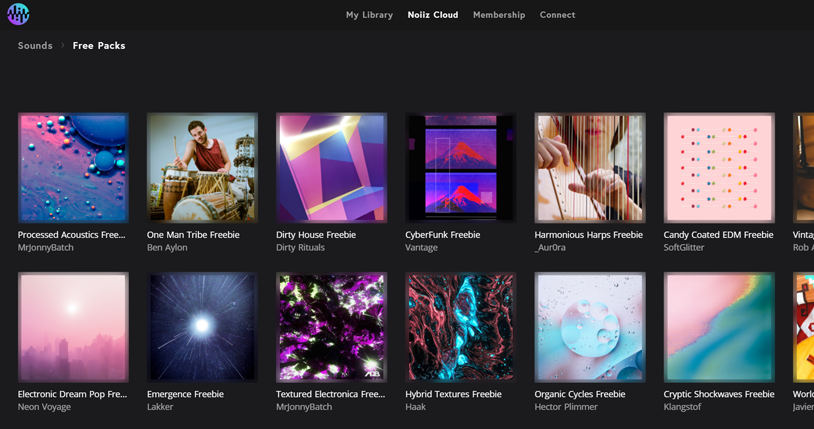The height and width of the screenshot is (429, 814).
Task: Open the My Library tab
Action: tap(369, 15)
